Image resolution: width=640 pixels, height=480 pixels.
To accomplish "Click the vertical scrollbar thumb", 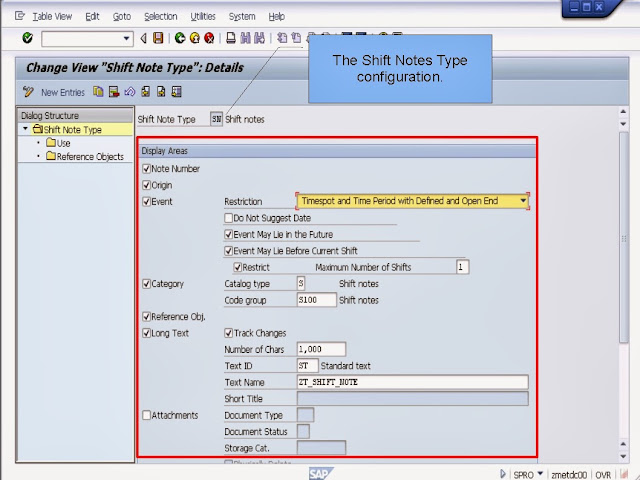I will [623, 238].
